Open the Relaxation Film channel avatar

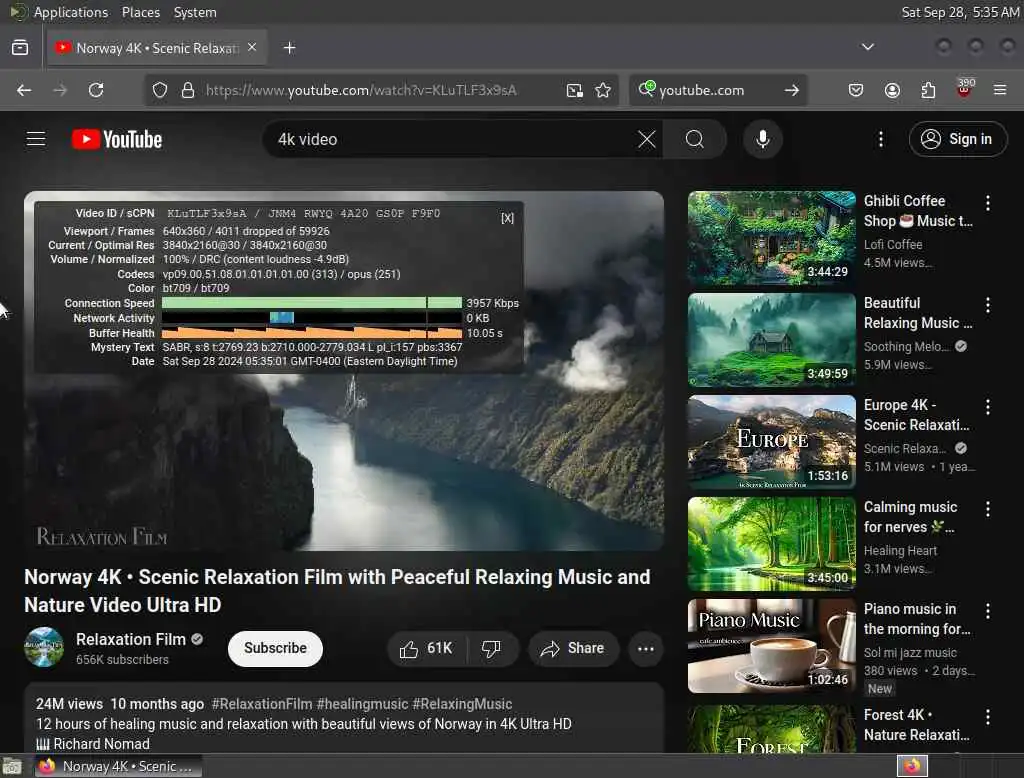point(44,647)
